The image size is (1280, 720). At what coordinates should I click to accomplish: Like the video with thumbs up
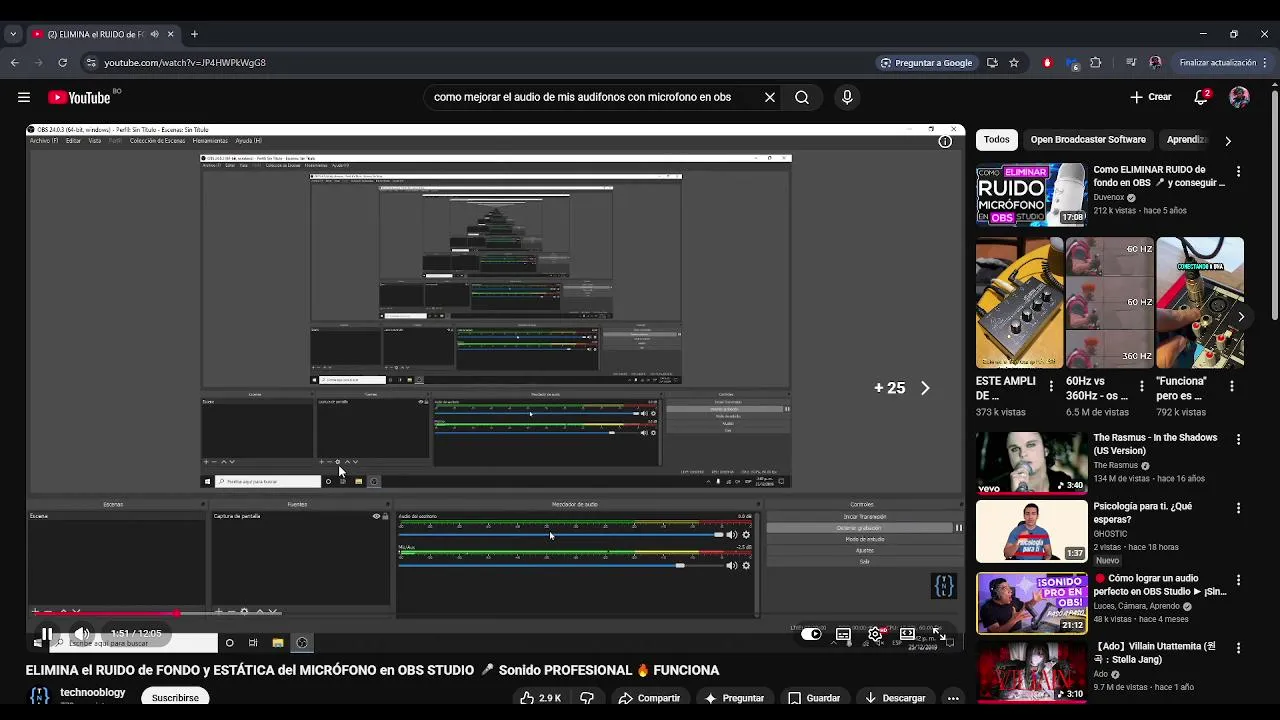[x=540, y=698]
